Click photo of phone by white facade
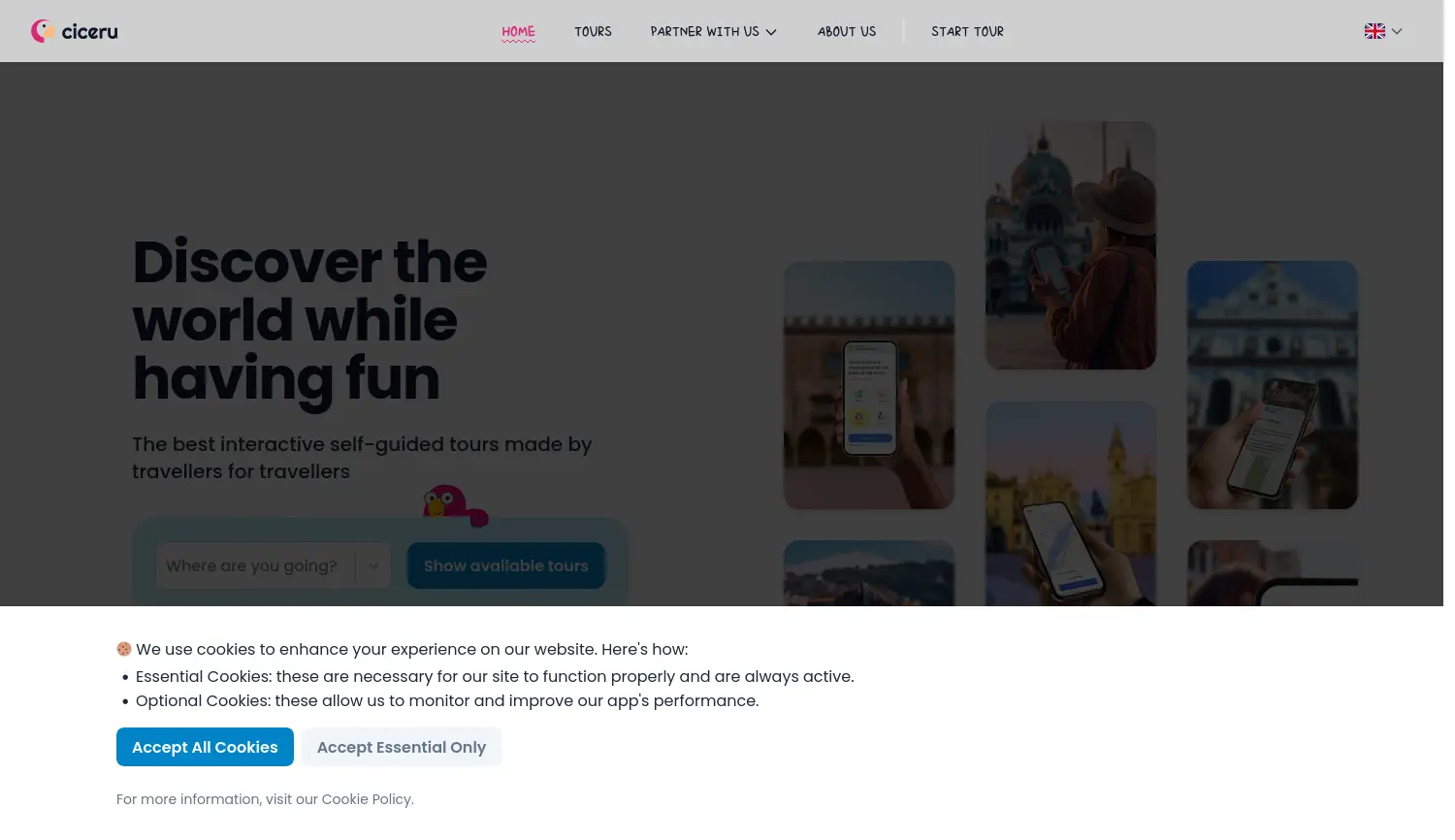 [x=1272, y=385]
